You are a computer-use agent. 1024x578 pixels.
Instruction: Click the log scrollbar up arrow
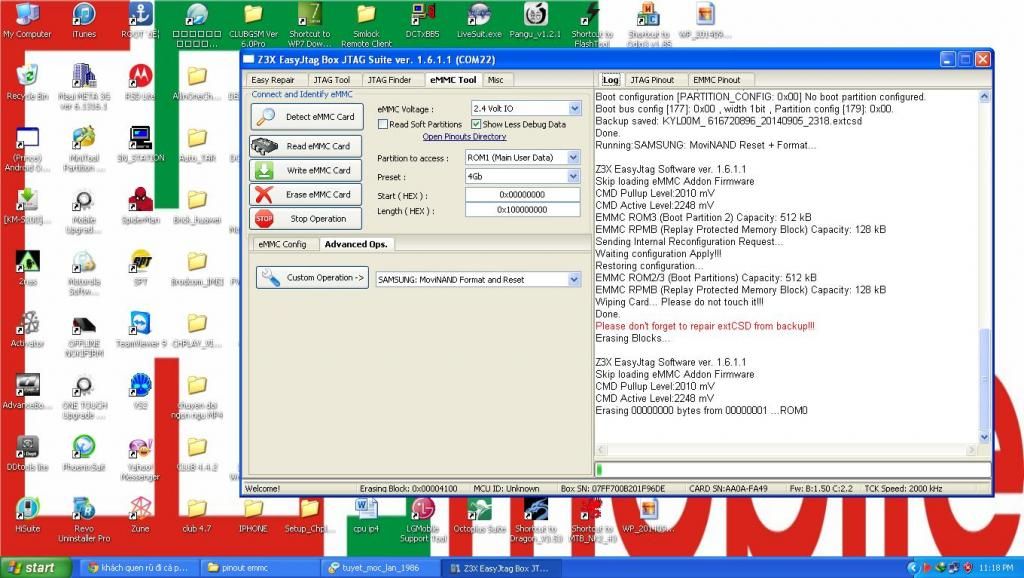click(x=984, y=97)
